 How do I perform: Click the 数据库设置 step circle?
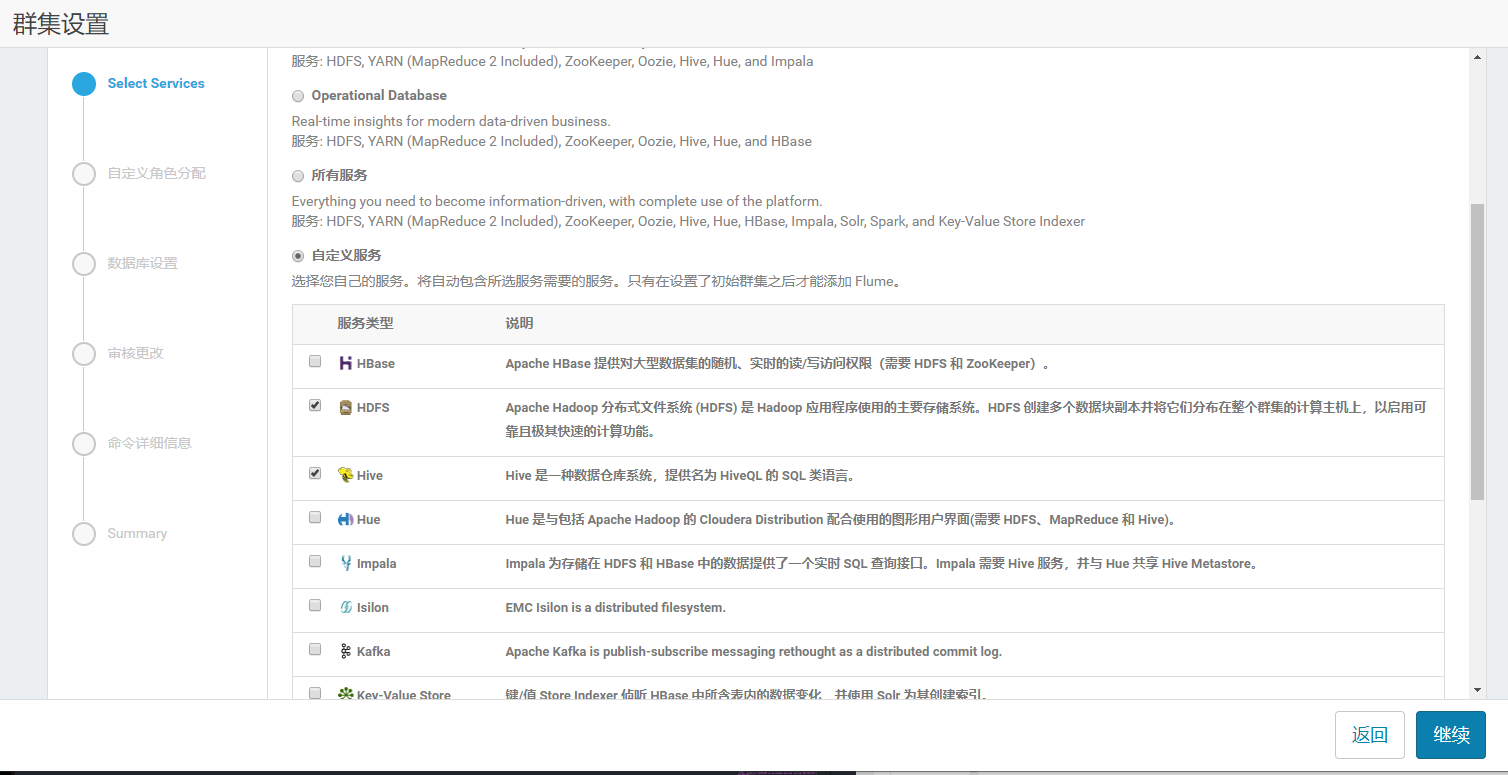pos(84,264)
